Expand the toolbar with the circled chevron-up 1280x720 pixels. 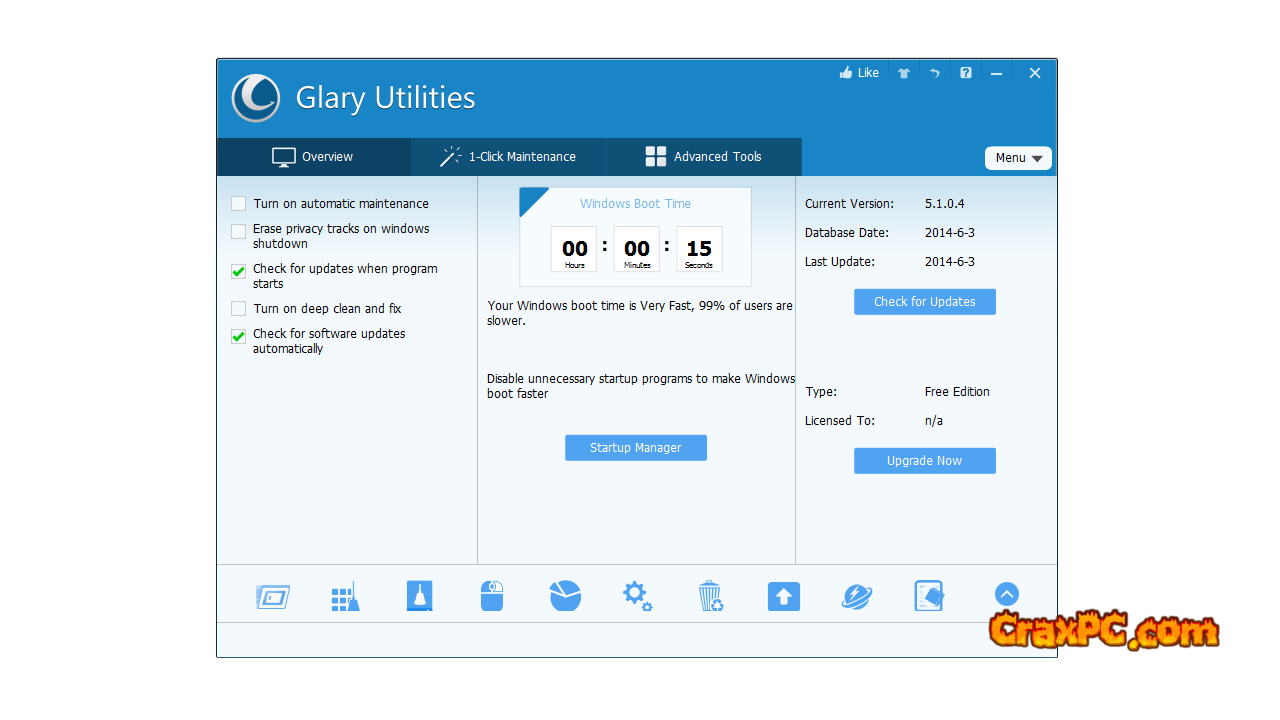coord(1006,594)
